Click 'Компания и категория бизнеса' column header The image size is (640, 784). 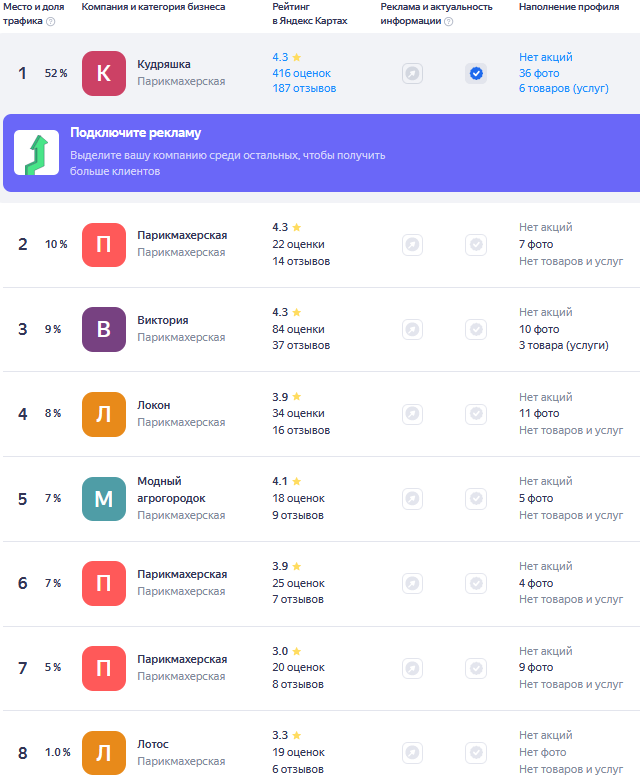pos(153,7)
